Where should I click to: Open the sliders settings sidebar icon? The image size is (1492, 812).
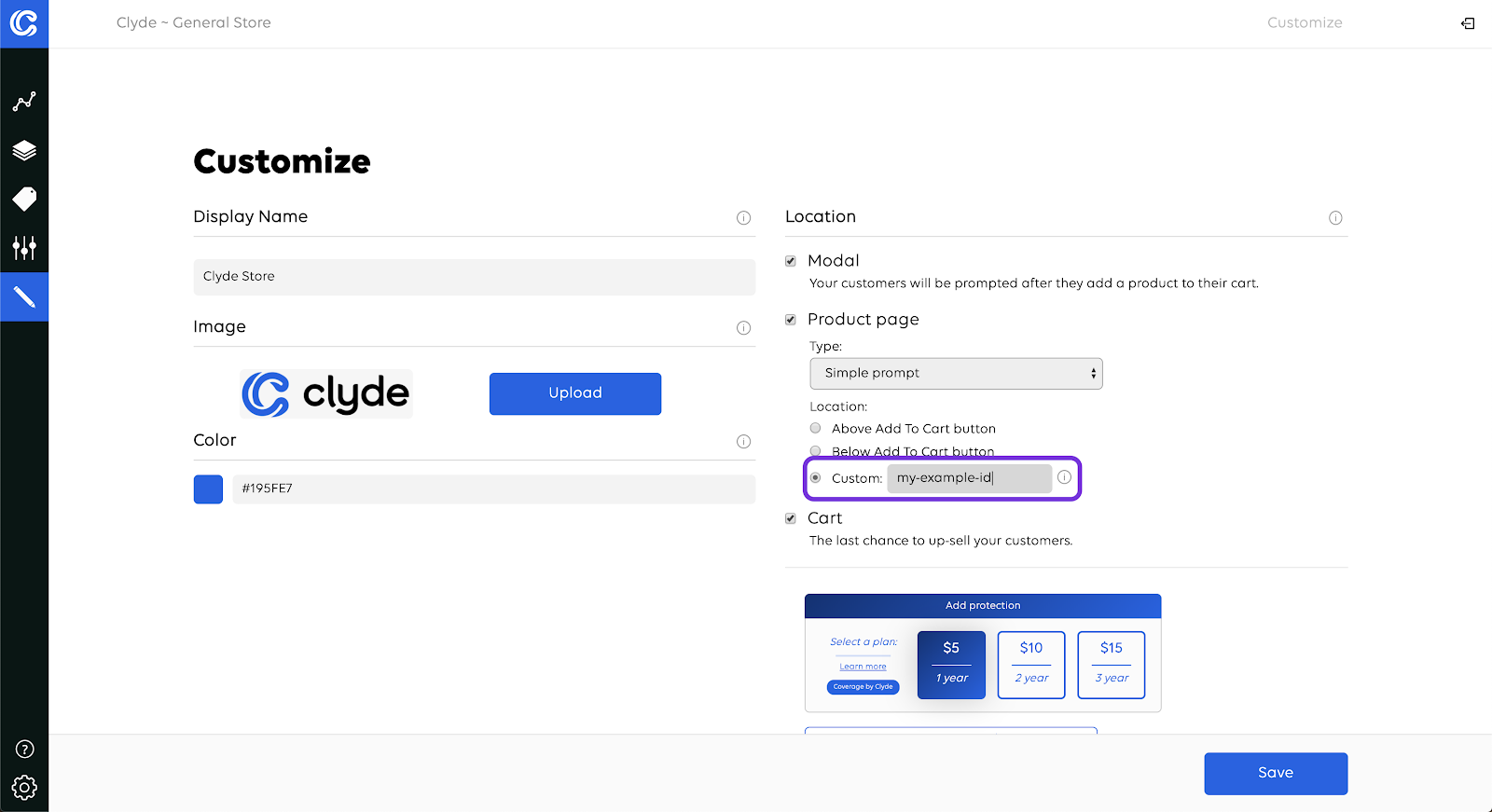(x=24, y=248)
